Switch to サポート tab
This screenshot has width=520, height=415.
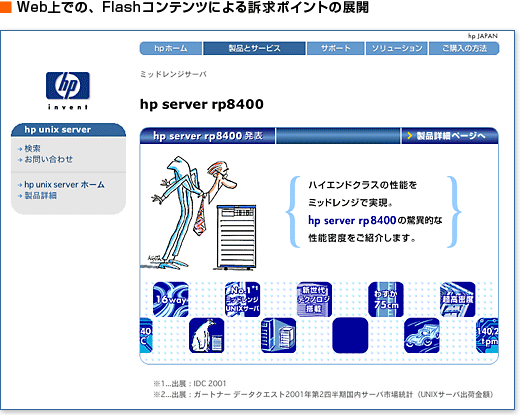pos(335,48)
